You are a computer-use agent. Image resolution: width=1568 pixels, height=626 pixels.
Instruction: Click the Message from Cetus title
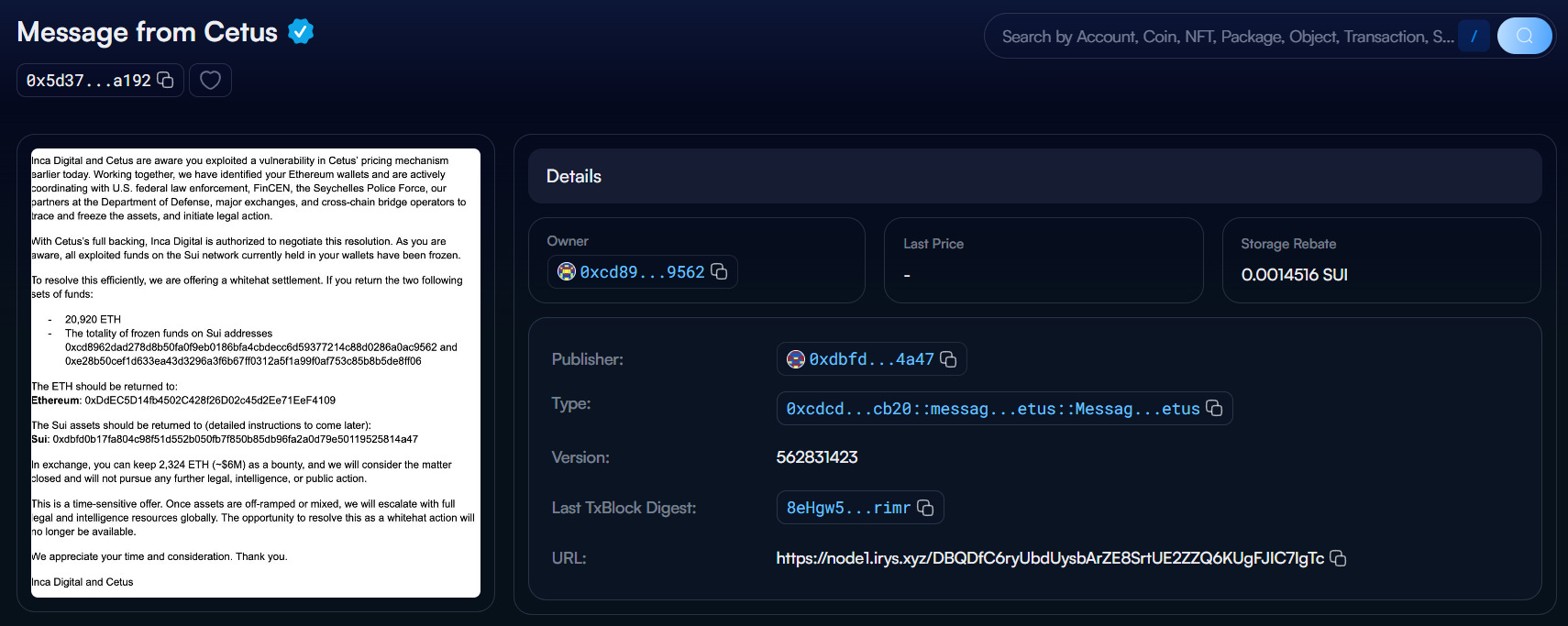148,32
